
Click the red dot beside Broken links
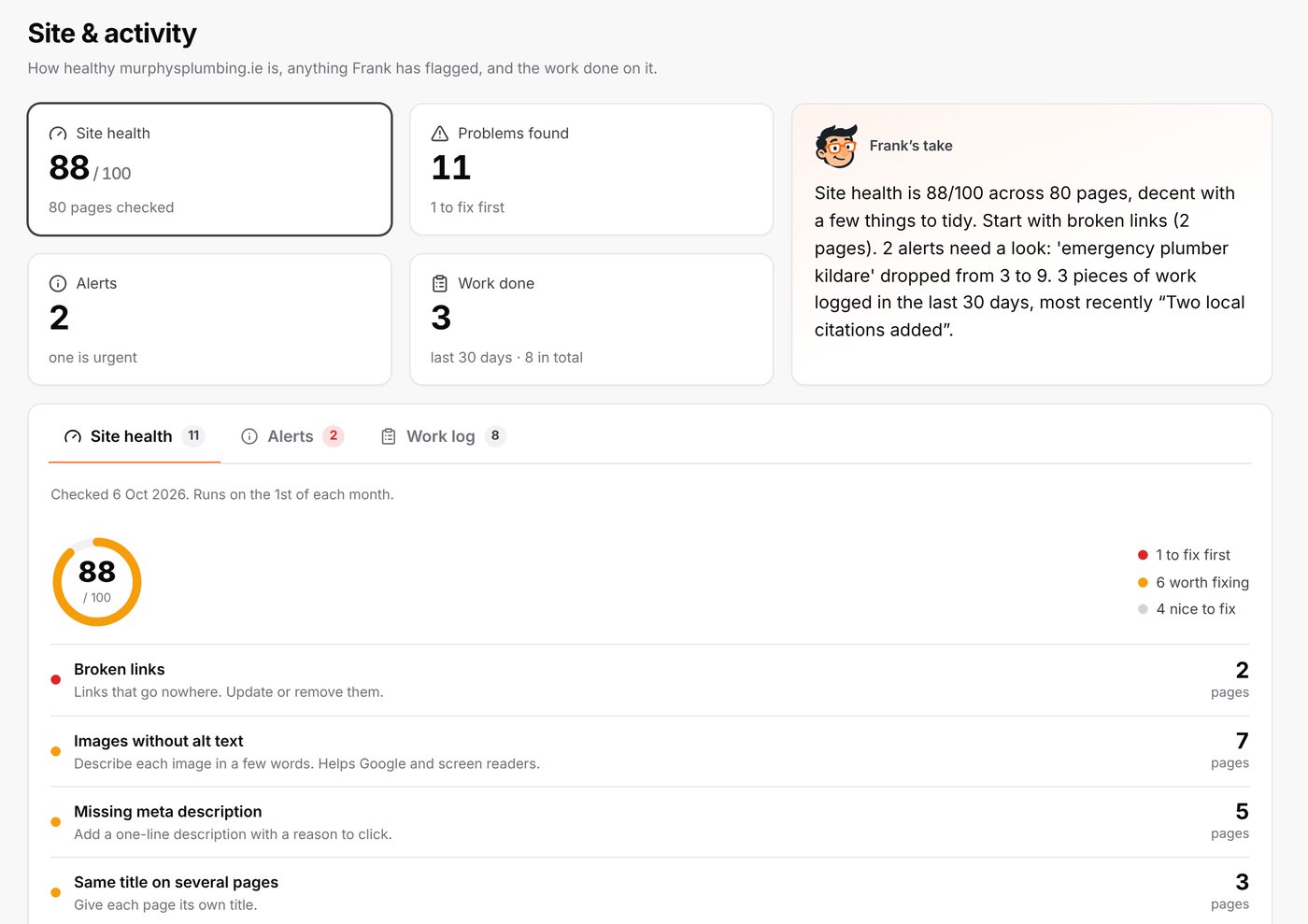pyautogui.click(x=56, y=680)
